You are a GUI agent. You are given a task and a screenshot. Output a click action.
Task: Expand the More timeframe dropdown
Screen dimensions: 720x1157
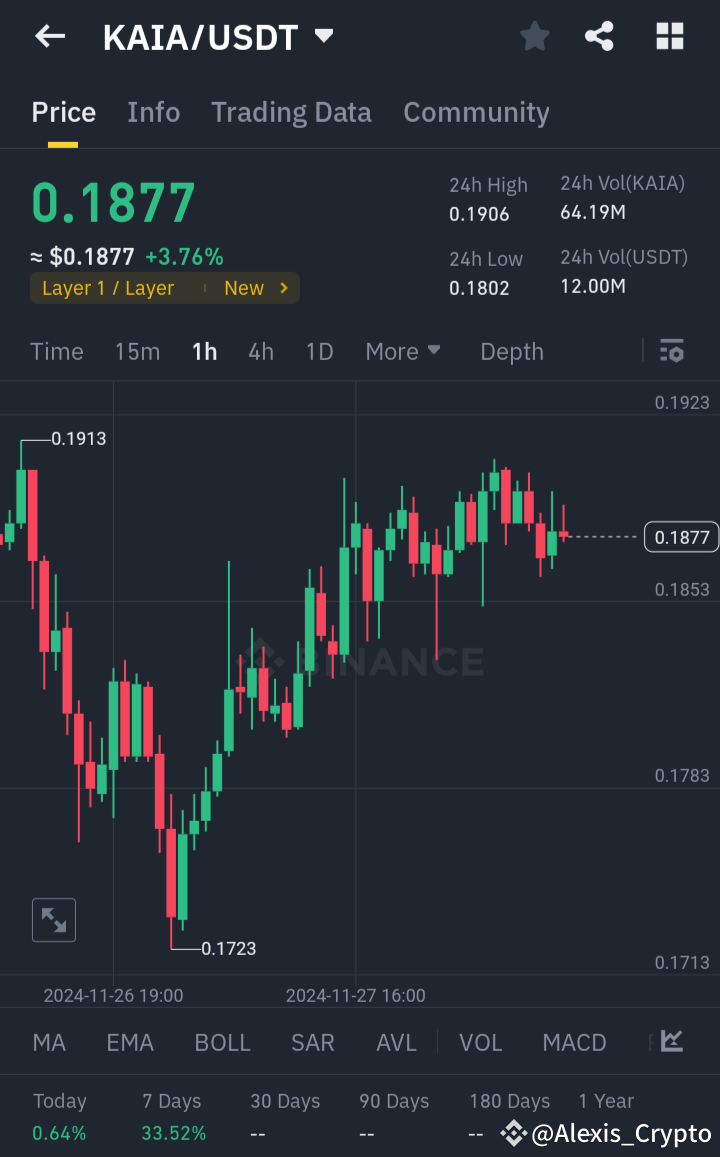(402, 351)
